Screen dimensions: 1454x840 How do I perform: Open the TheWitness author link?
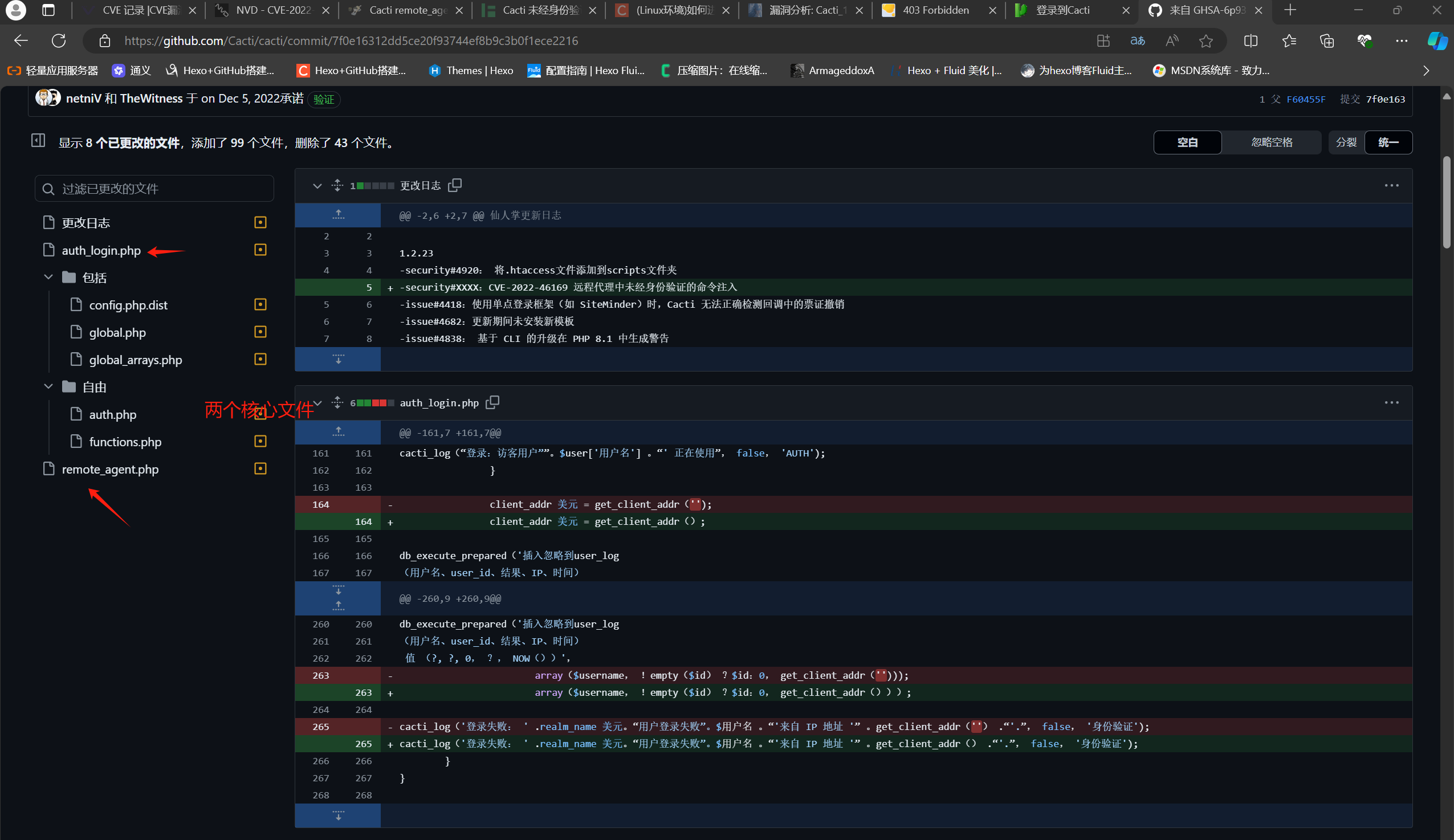[151, 99]
